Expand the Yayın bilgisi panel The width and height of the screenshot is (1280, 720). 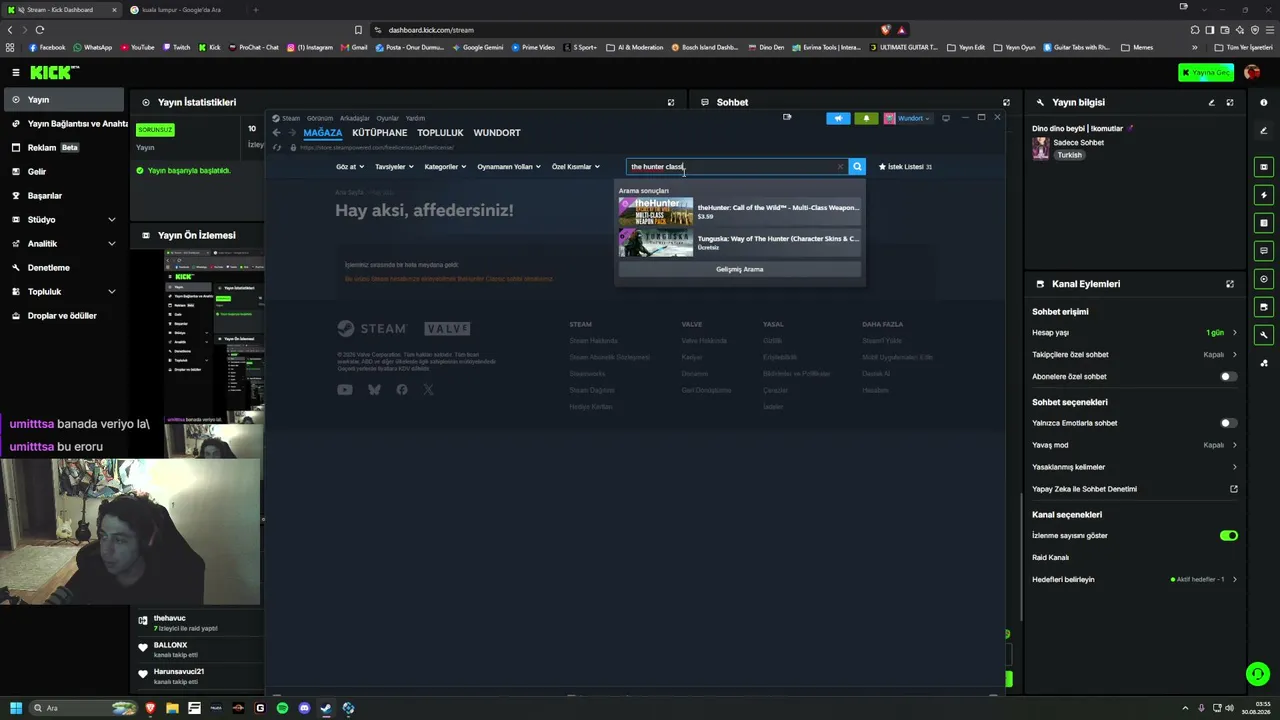1230,102
